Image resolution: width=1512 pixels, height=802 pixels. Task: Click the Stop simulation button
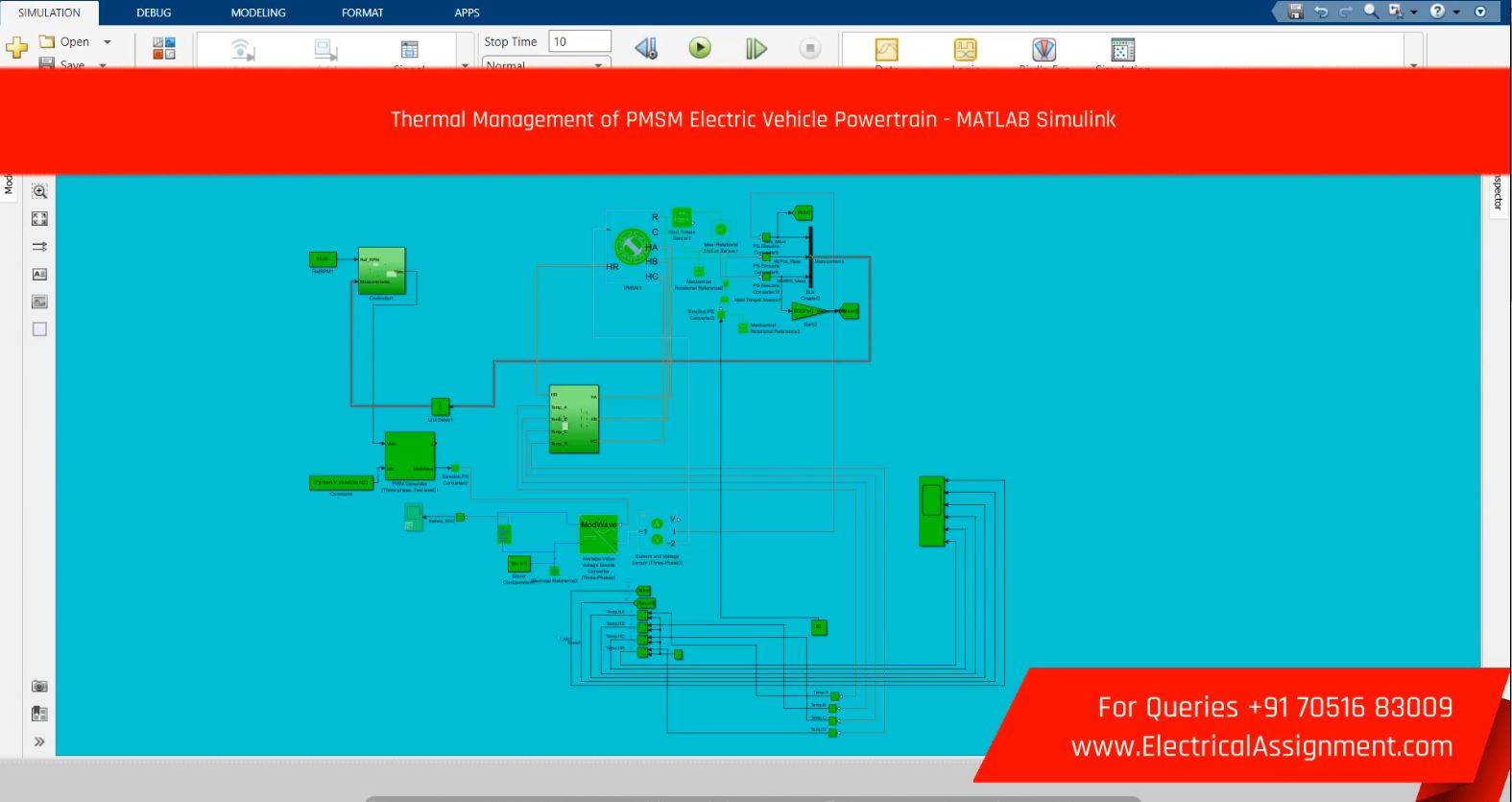810,48
